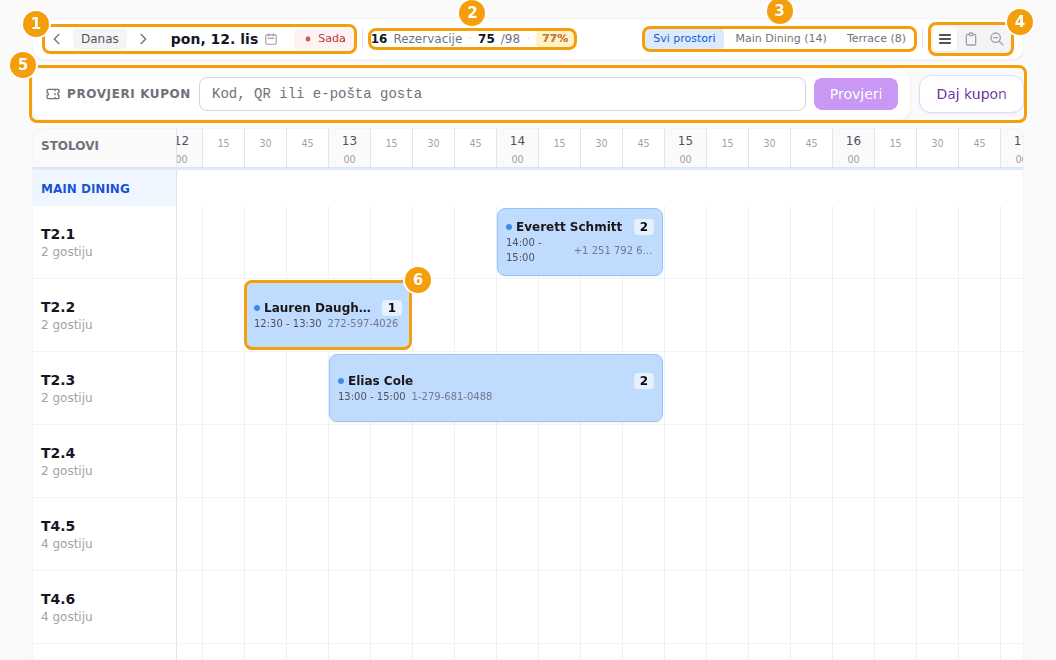
Task: Click phone number 1-279-681-0488
Action: 452,397
